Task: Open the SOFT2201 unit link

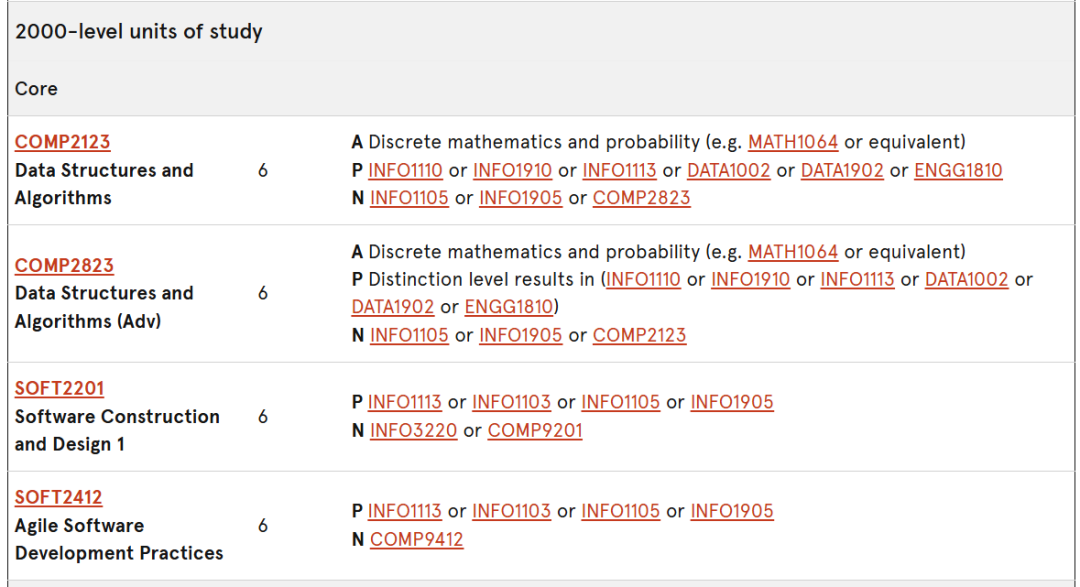Action: pyautogui.click(x=59, y=389)
